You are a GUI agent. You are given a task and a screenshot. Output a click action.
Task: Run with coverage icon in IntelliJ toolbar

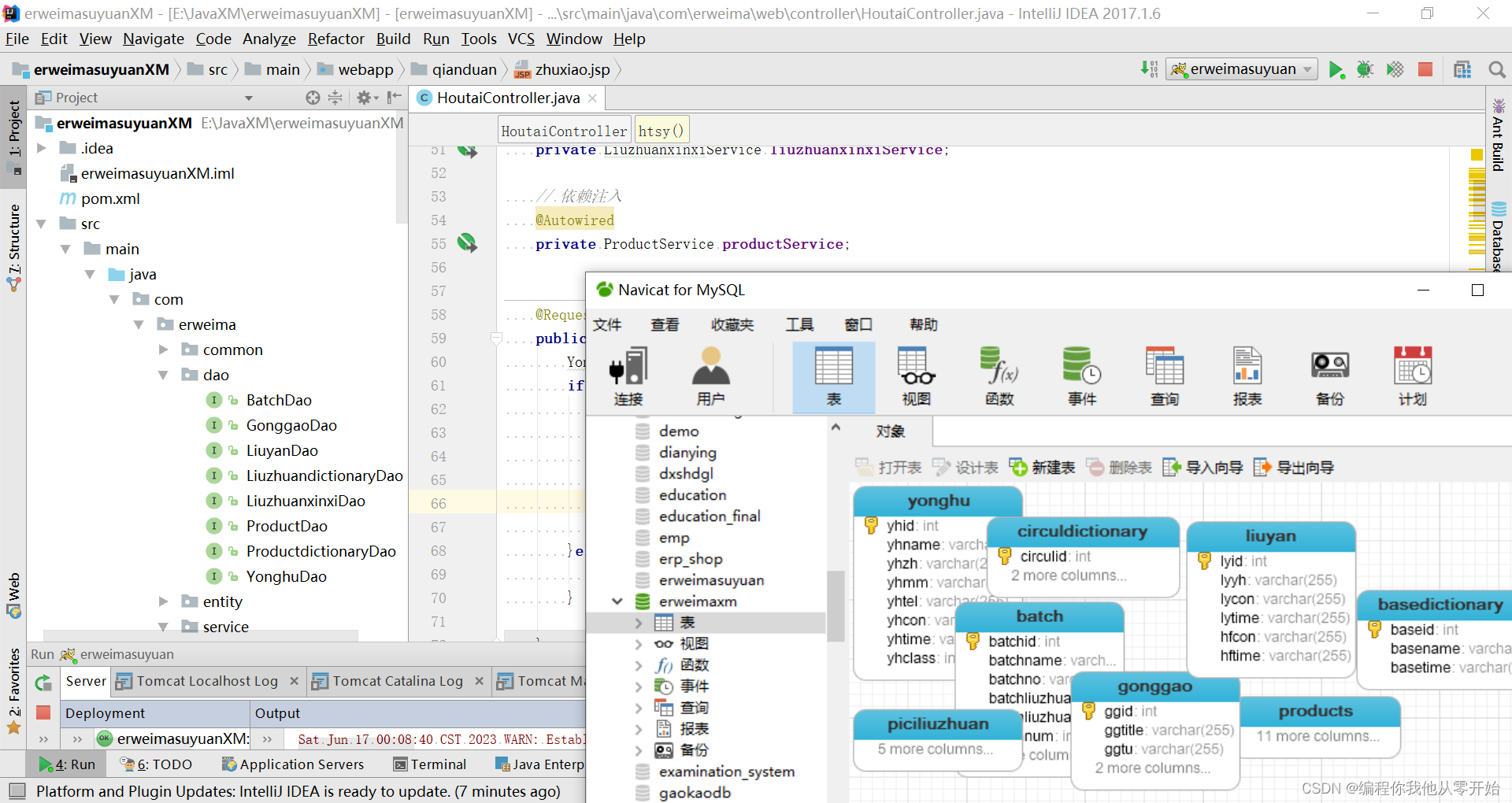[x=1395, y=69]
